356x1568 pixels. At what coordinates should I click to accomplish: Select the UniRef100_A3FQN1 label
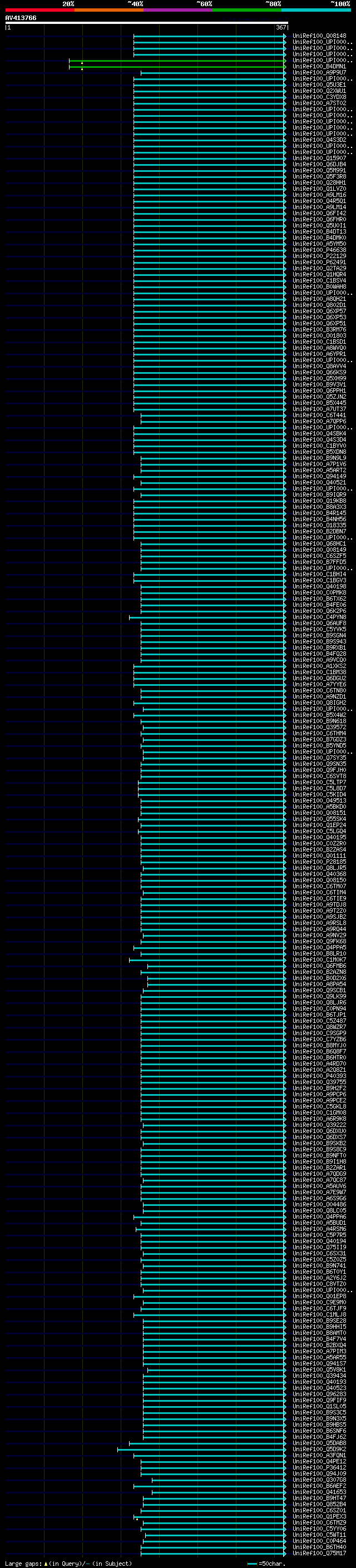(x=319, y=1456)
